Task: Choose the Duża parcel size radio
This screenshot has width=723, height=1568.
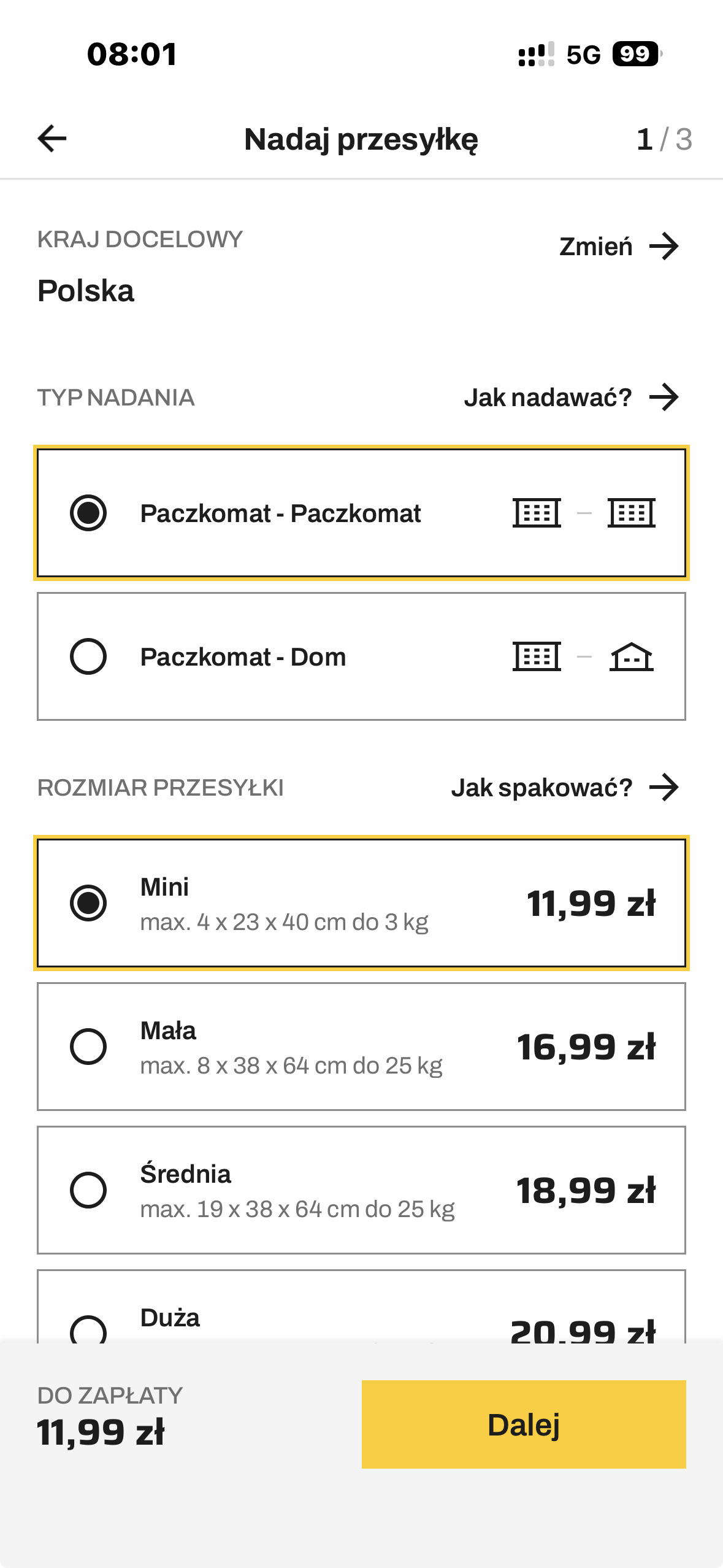Action: 88,1329
